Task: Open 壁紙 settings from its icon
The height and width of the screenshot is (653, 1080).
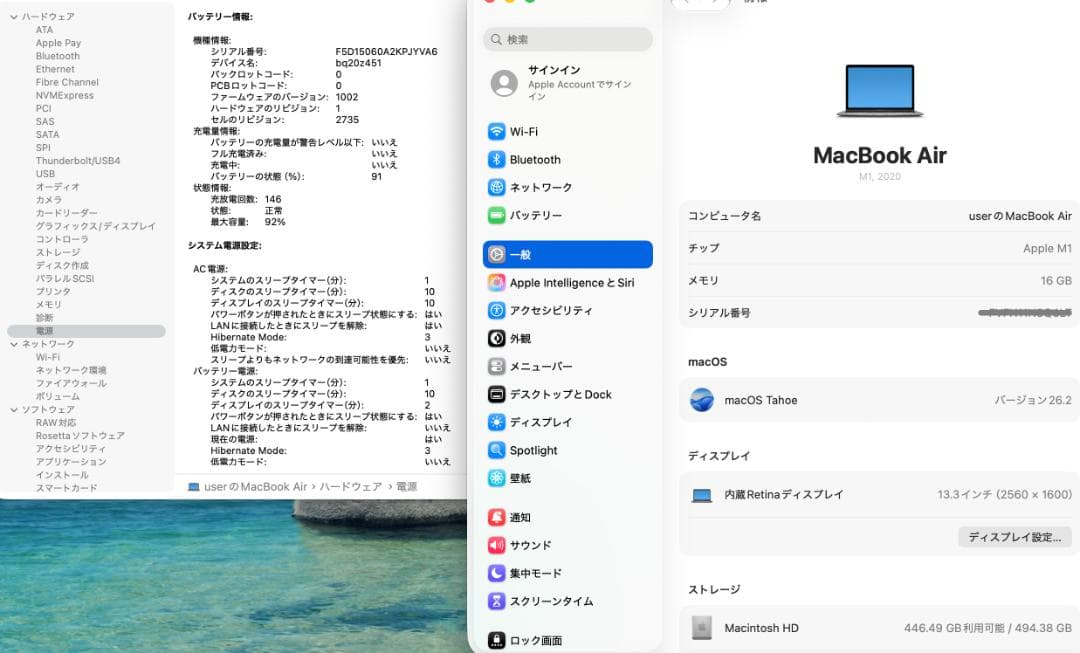Action: coord(496,478)
